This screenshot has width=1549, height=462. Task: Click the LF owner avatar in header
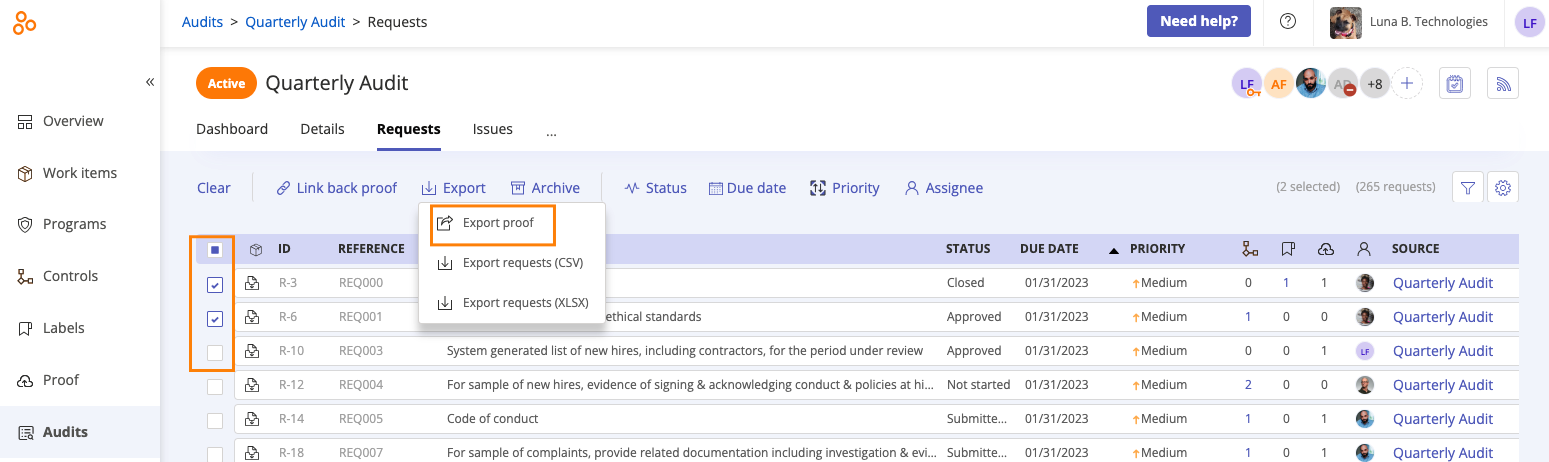(1246, 84)
